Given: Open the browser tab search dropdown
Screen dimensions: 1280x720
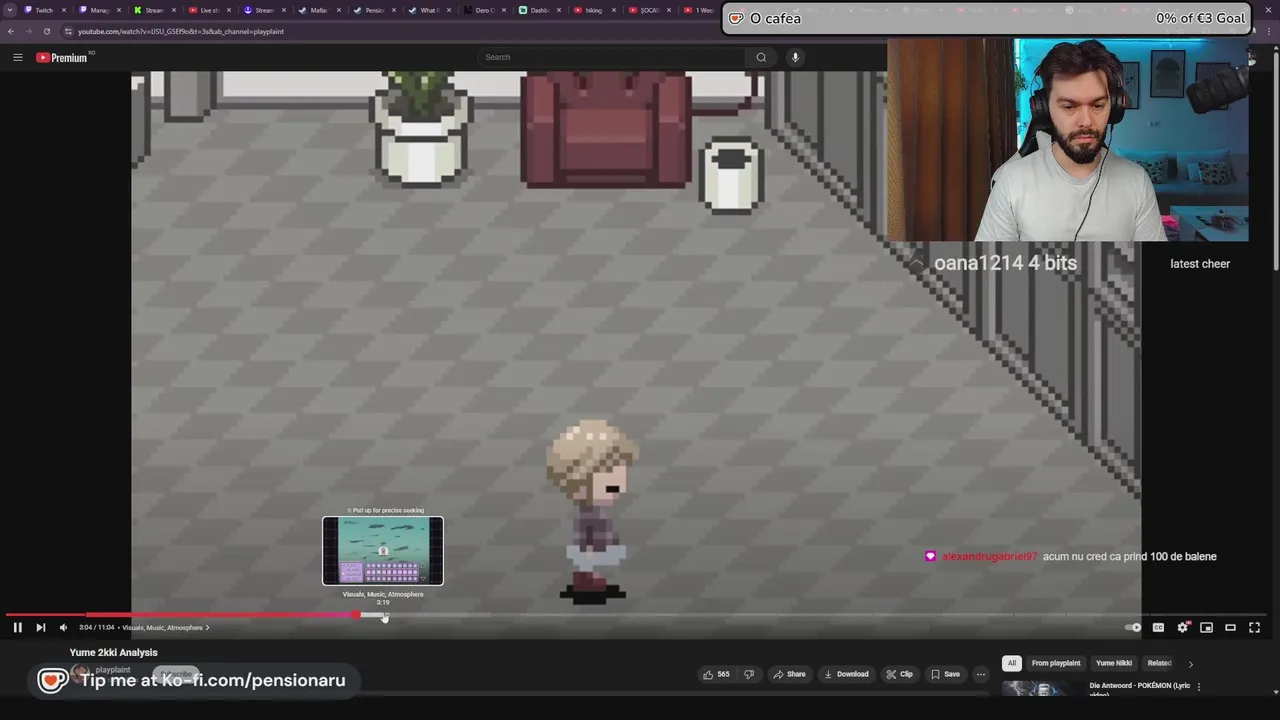Looking at the screenshot, I should coord(10,10).
